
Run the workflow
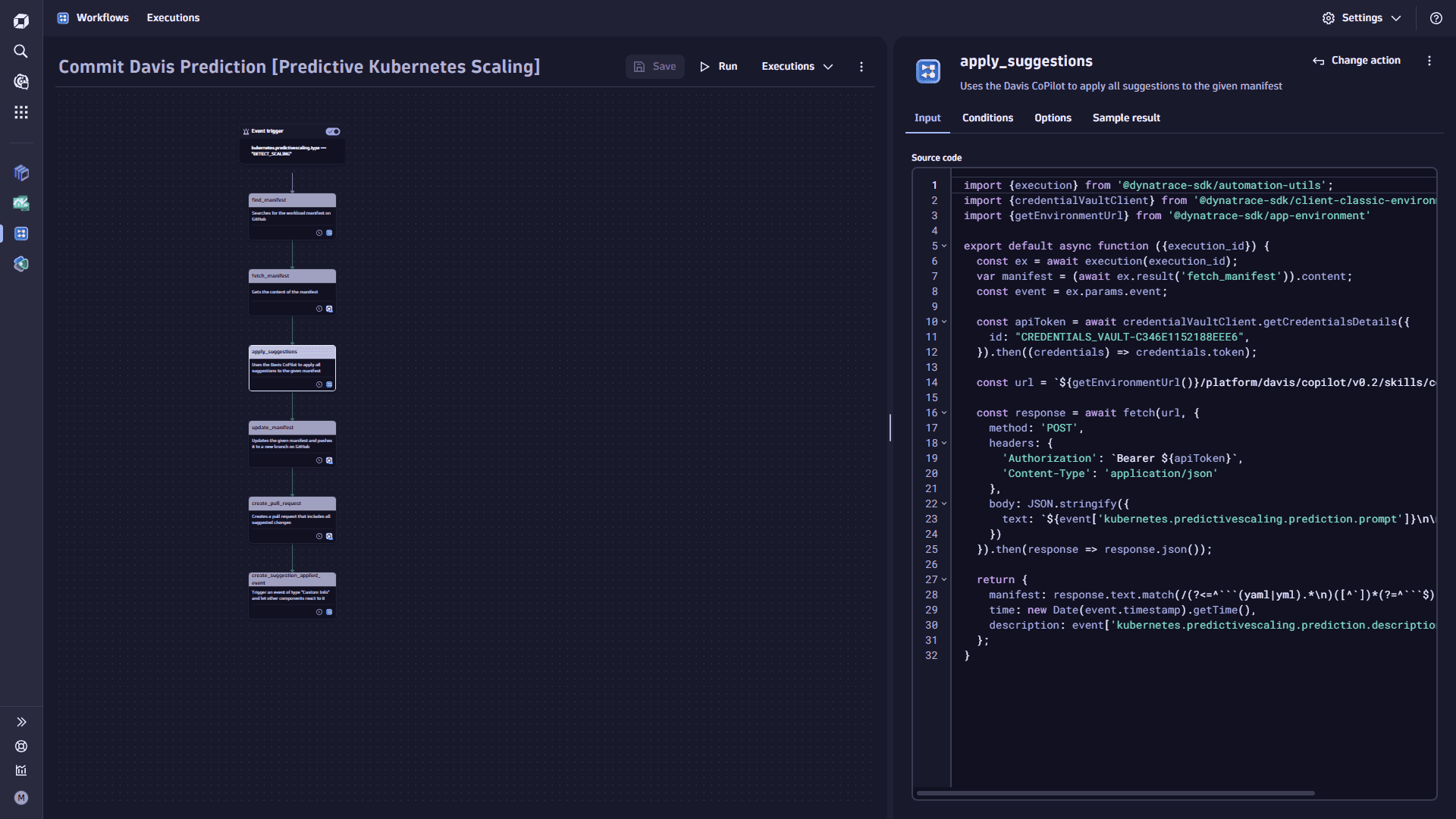[719, 67]
